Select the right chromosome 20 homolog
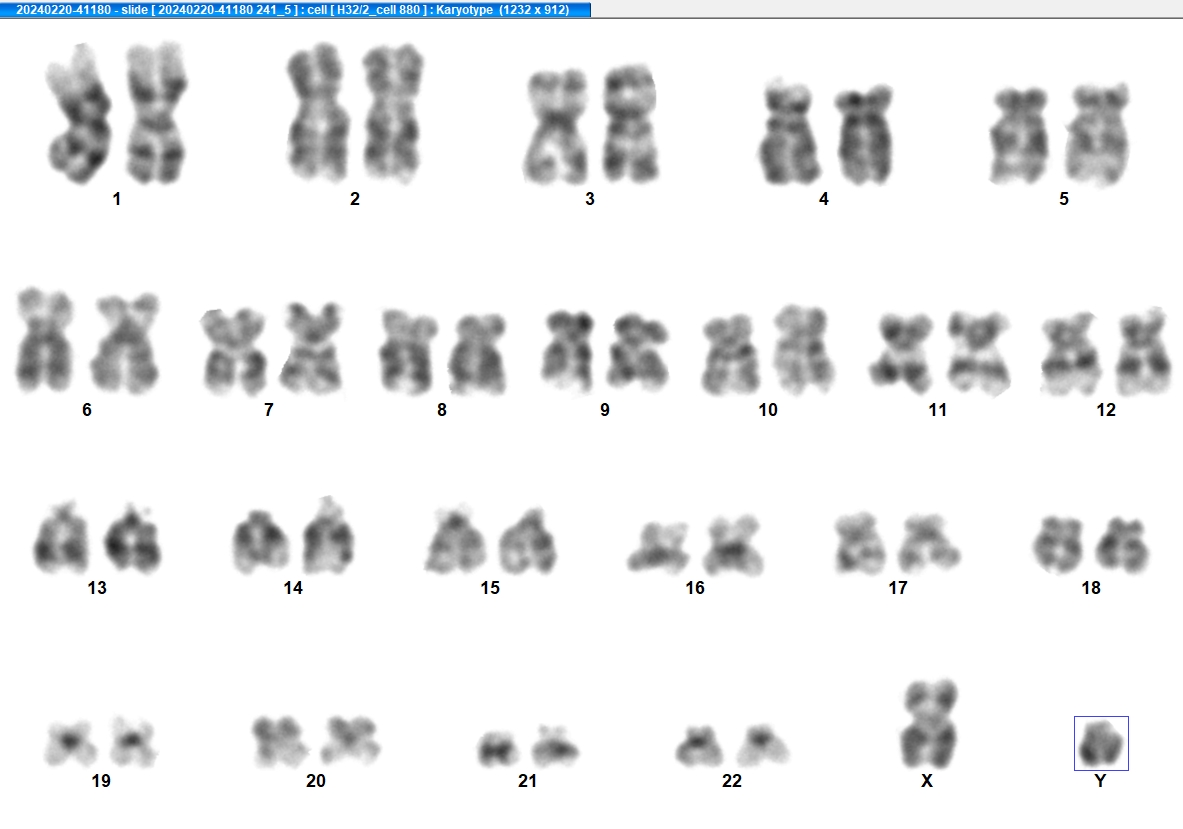The image size is (1183, 829). 350,741
